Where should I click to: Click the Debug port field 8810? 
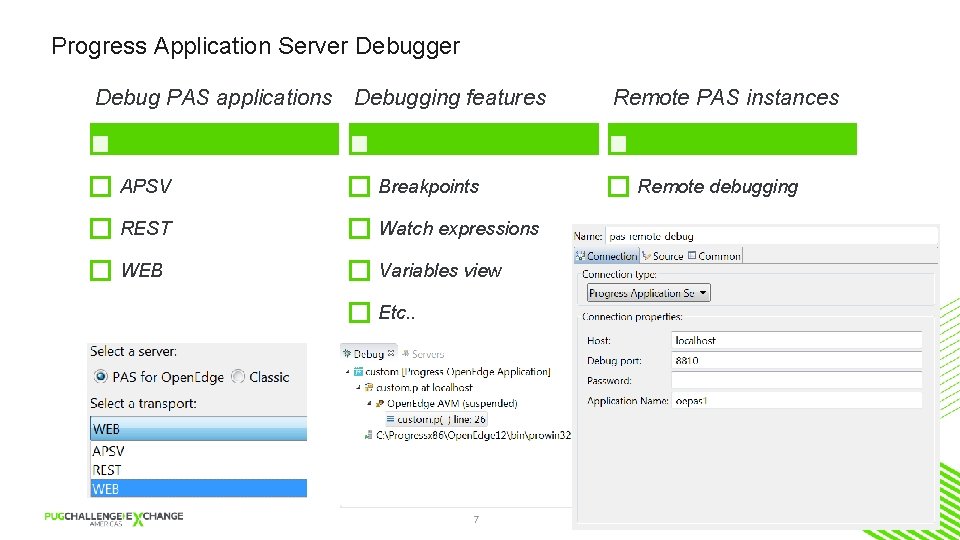797,360
